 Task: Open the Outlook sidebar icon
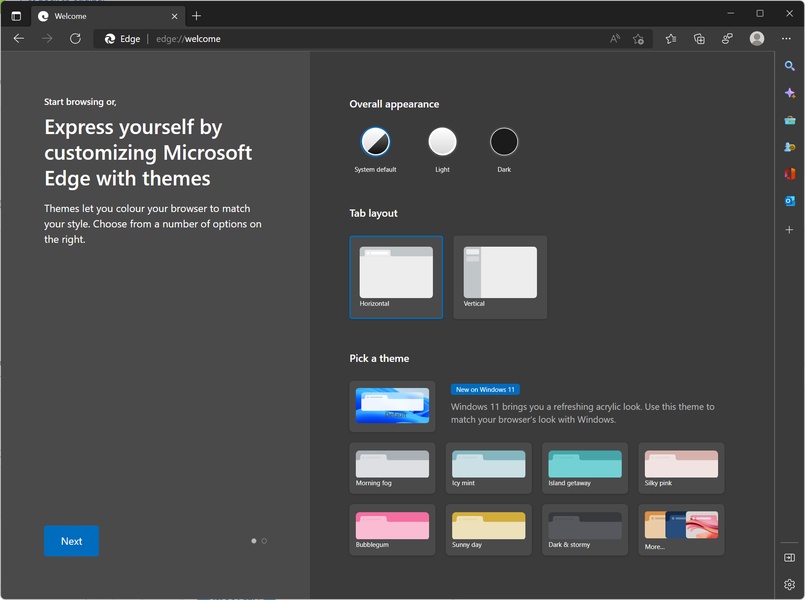[789, 201]
